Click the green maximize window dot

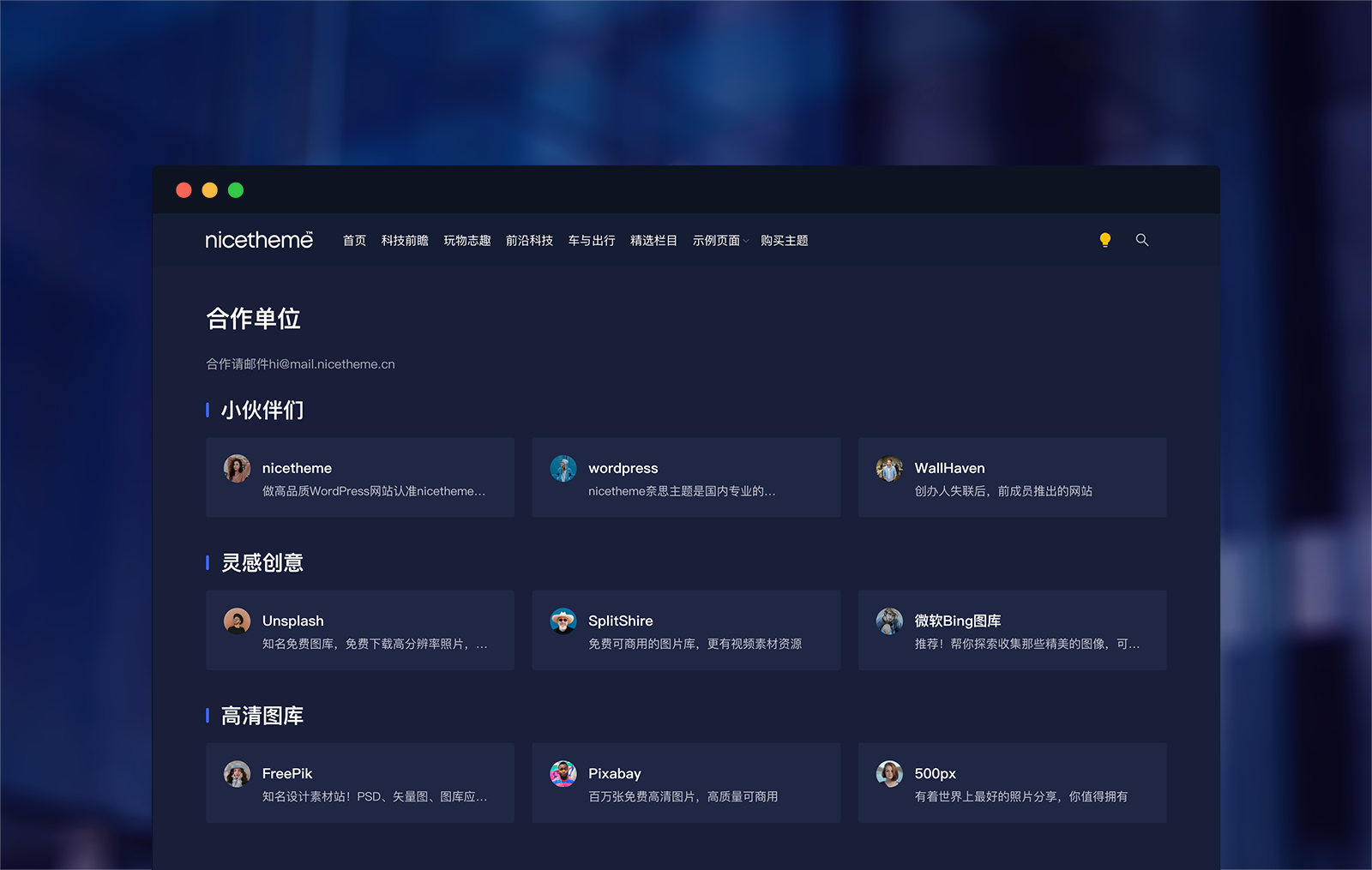coord(236,190)
